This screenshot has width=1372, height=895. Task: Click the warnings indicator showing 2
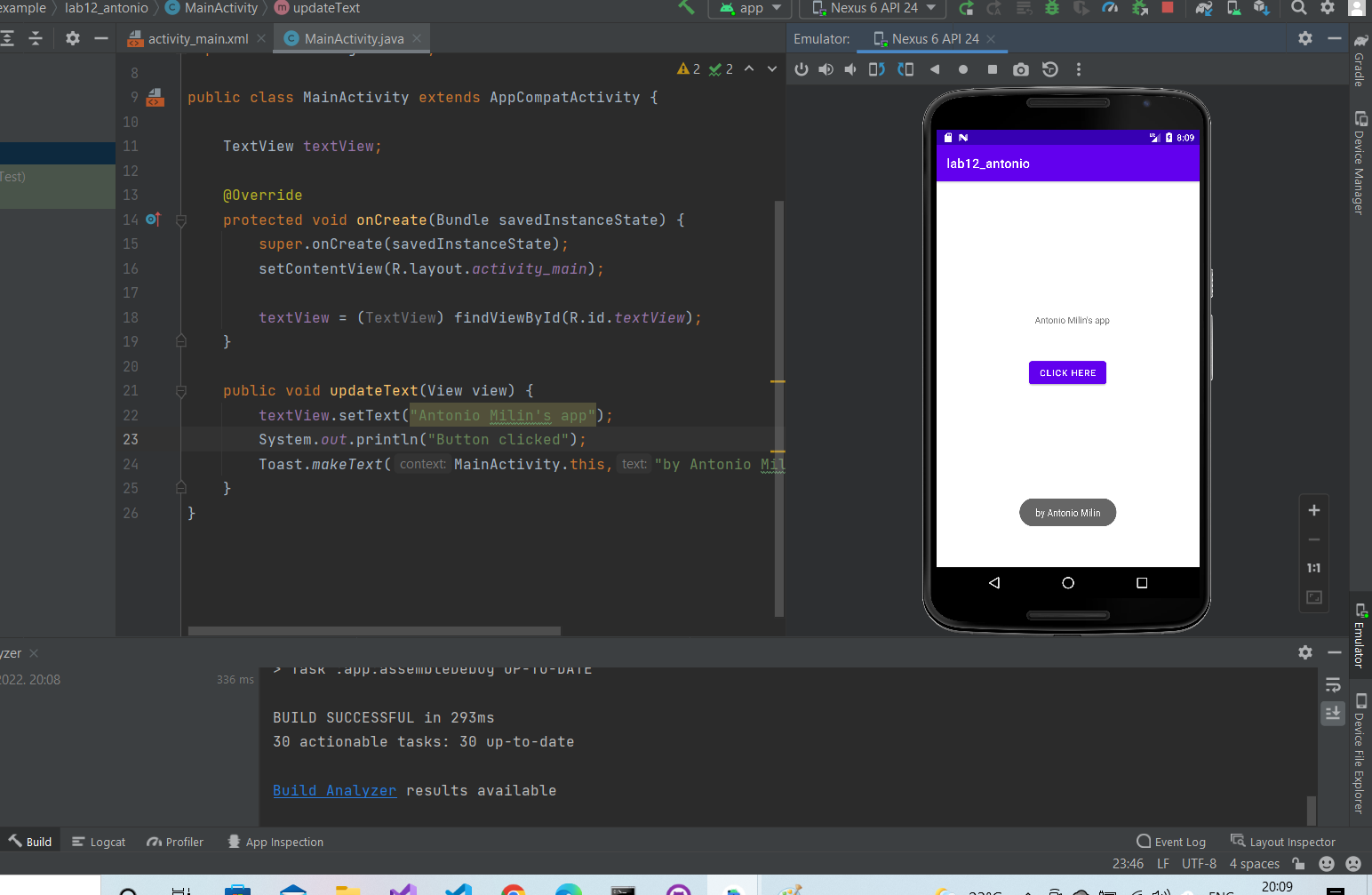pos(689,69)
